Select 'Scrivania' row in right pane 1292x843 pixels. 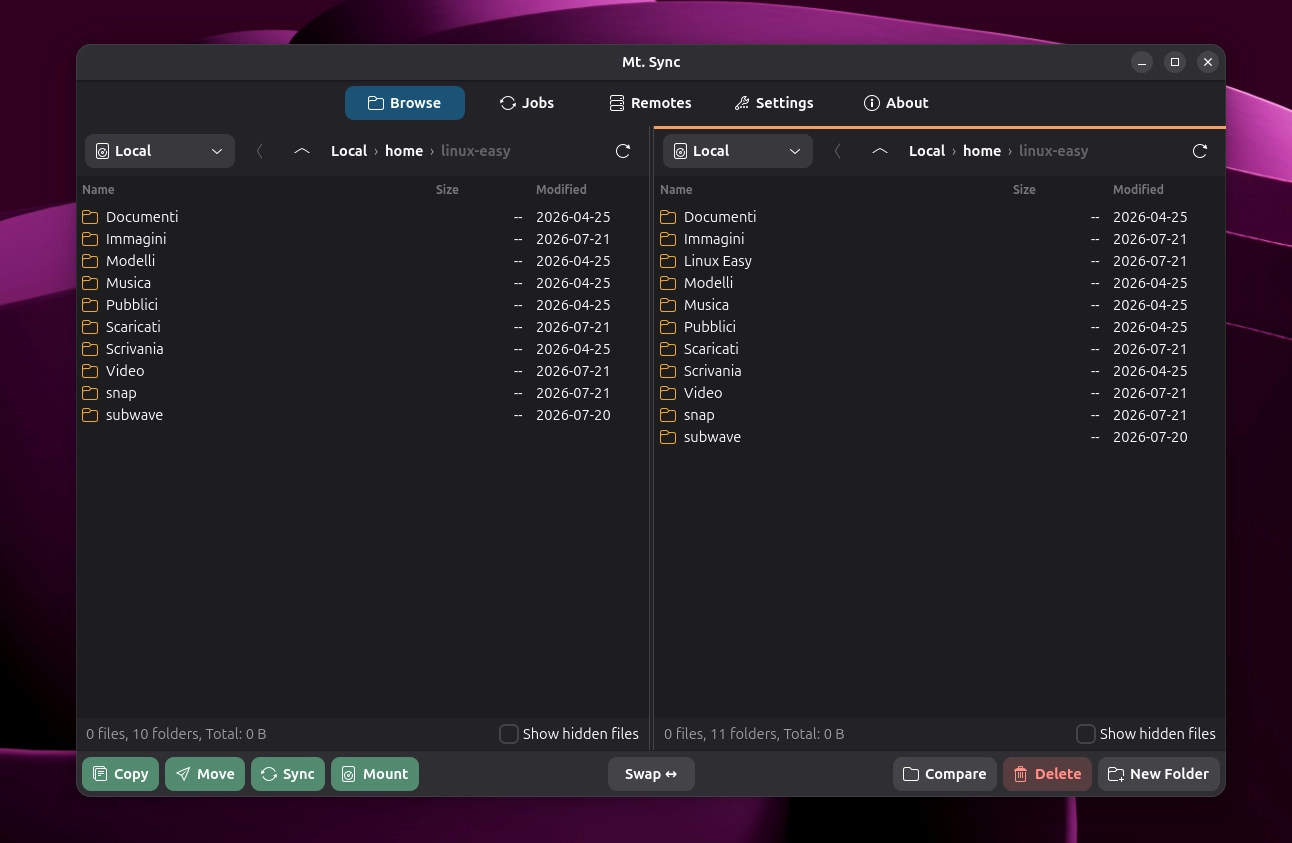click(x=940, y=371)
